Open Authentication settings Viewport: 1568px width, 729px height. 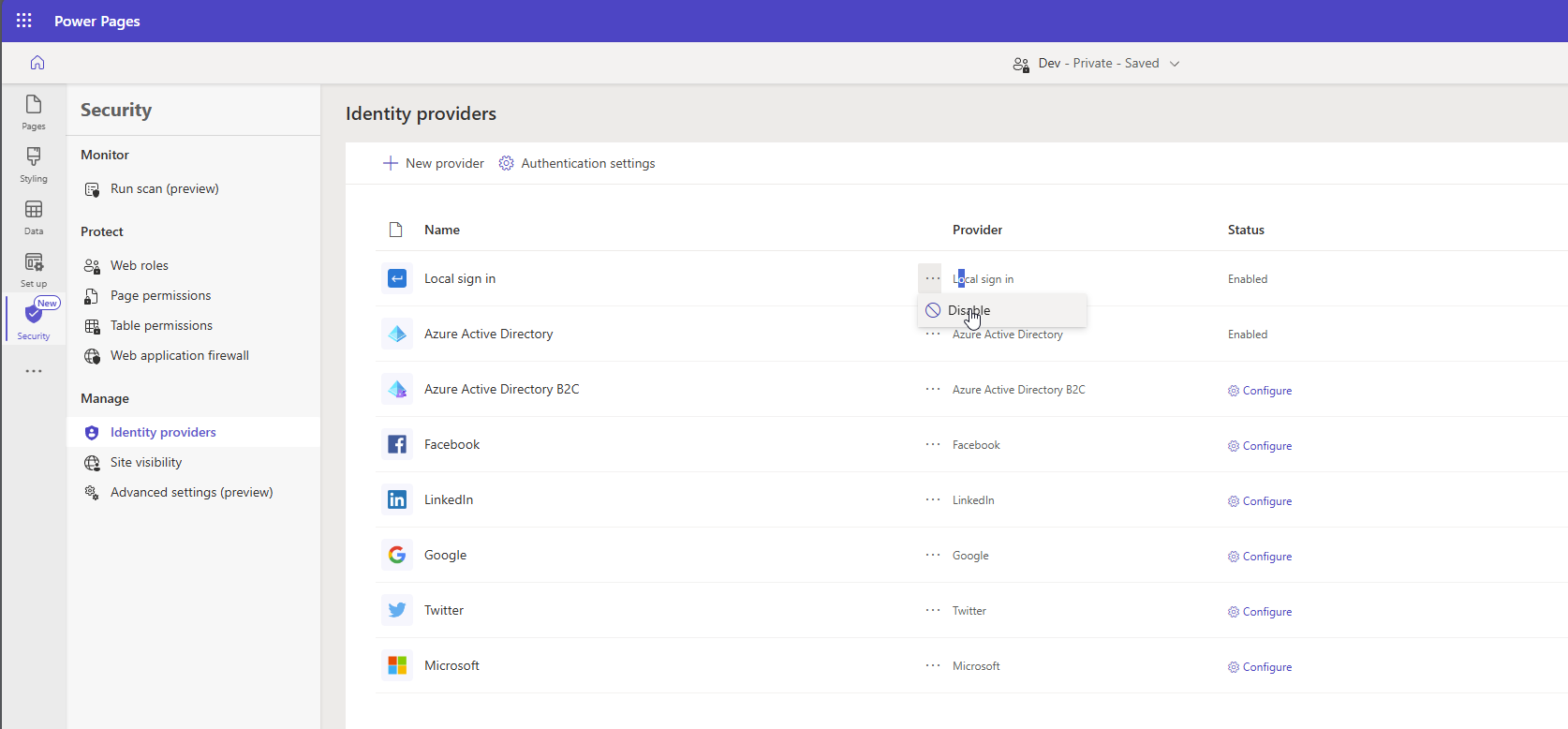tap(577, 163)
